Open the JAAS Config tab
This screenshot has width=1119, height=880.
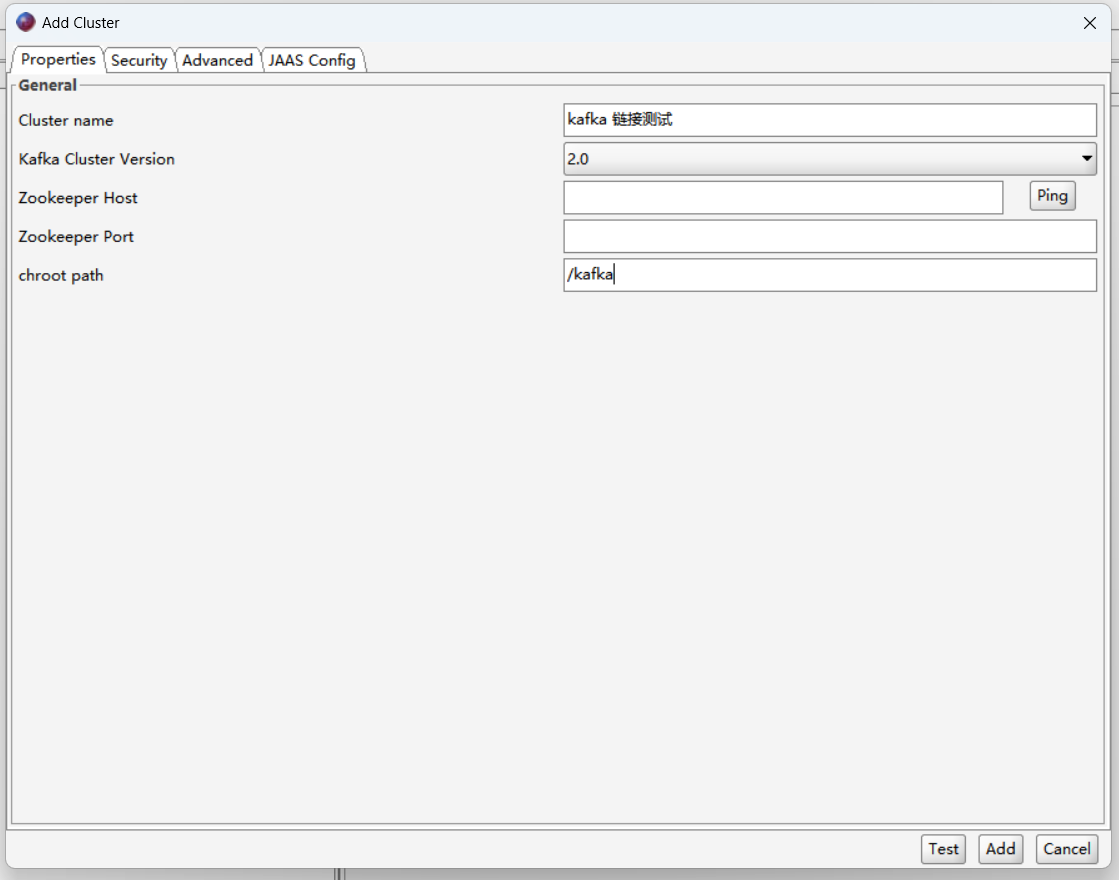313,61
